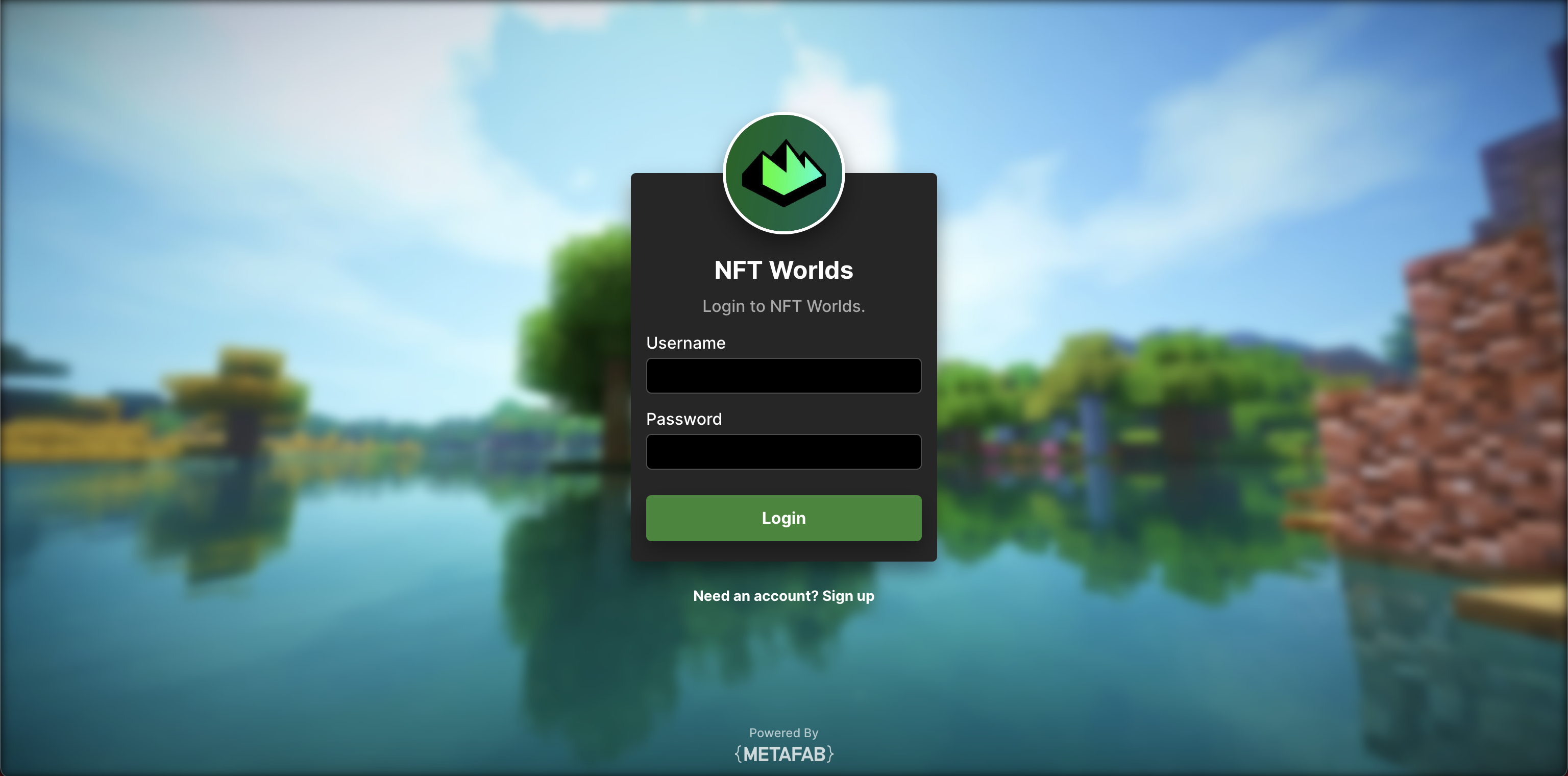Click the green Login button
This screenshot has height=776, width=1568.
783,518
